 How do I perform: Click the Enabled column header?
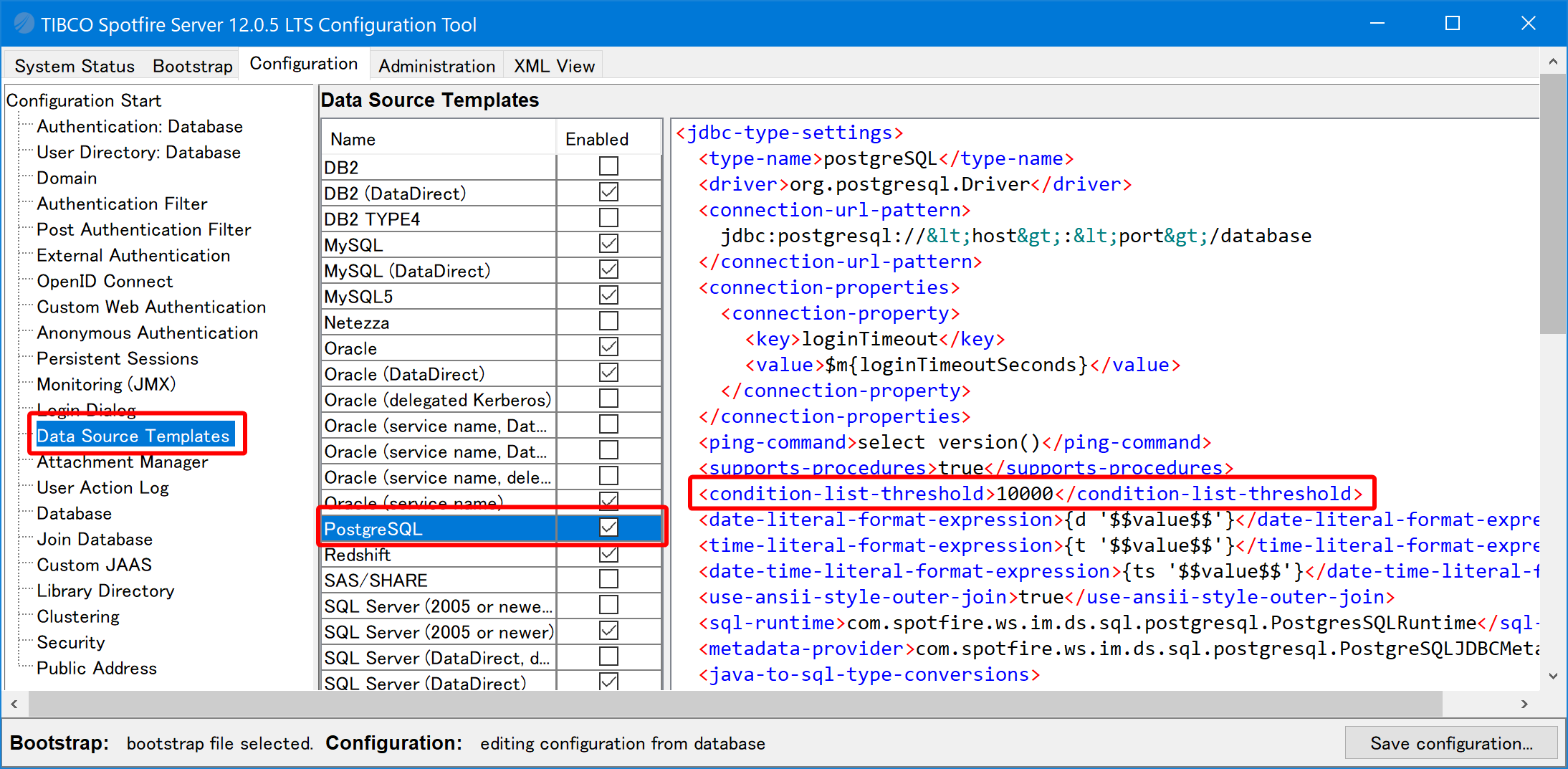(608, 139)
